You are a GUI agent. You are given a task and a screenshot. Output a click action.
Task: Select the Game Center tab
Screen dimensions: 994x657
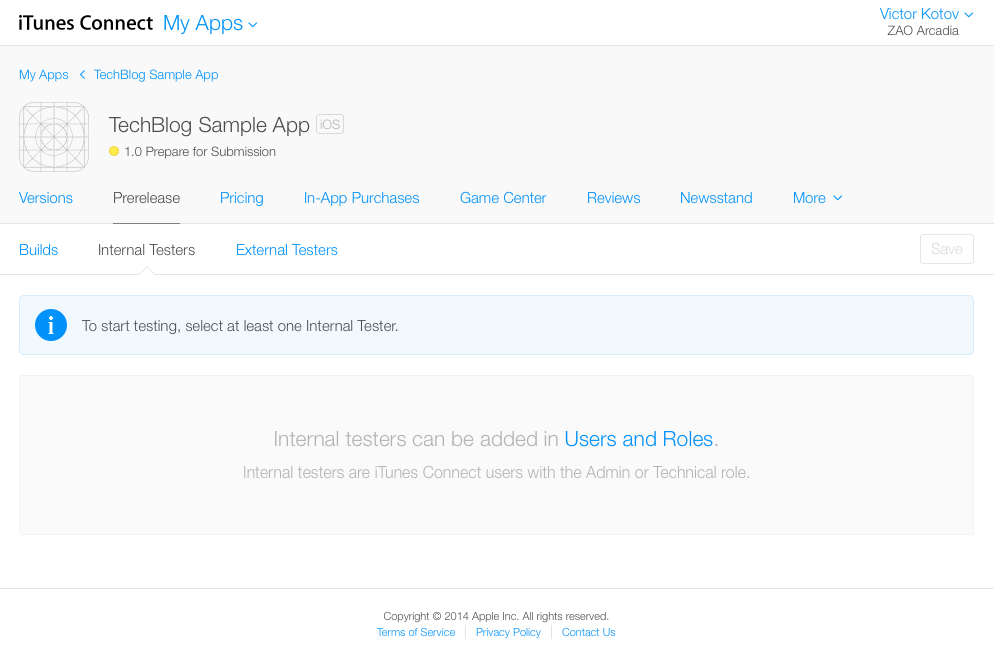(503, 198)
